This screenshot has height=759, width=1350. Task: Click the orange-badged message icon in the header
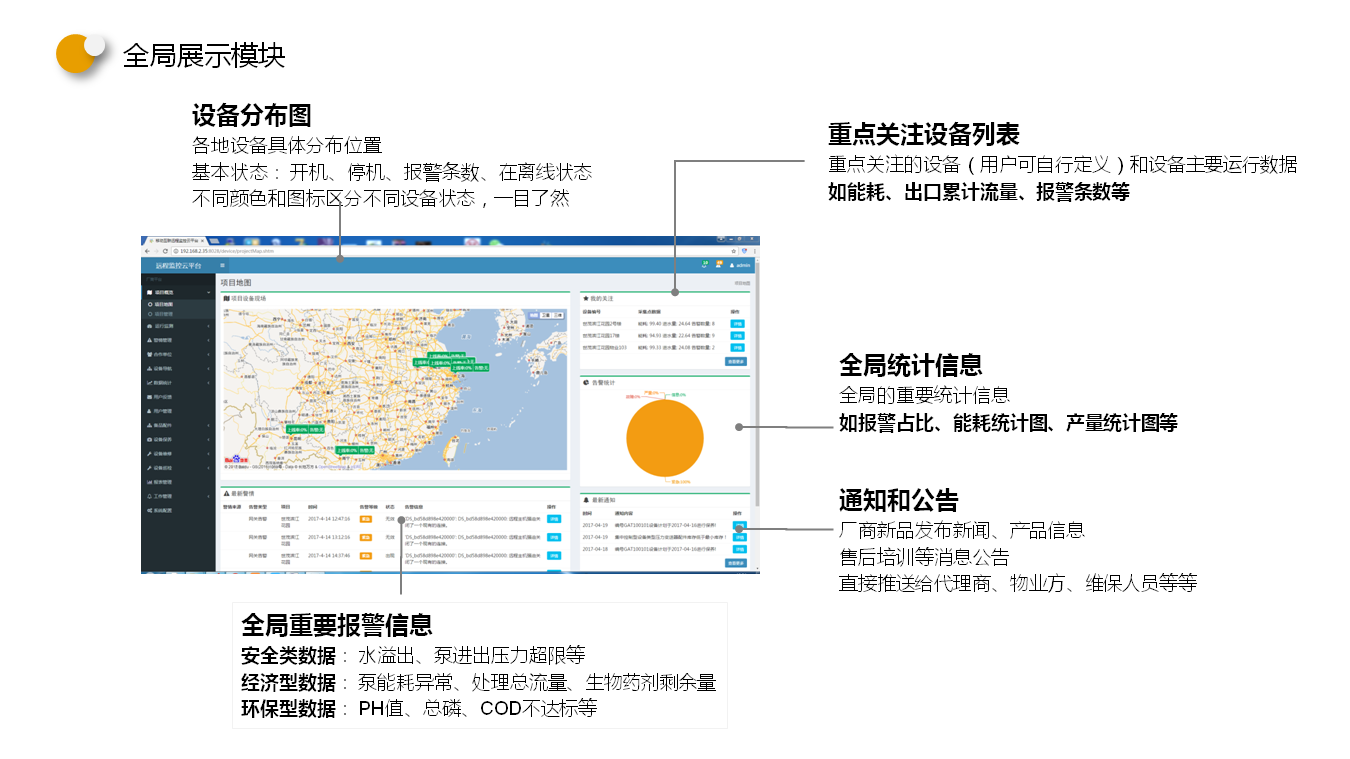pos(719,265)
